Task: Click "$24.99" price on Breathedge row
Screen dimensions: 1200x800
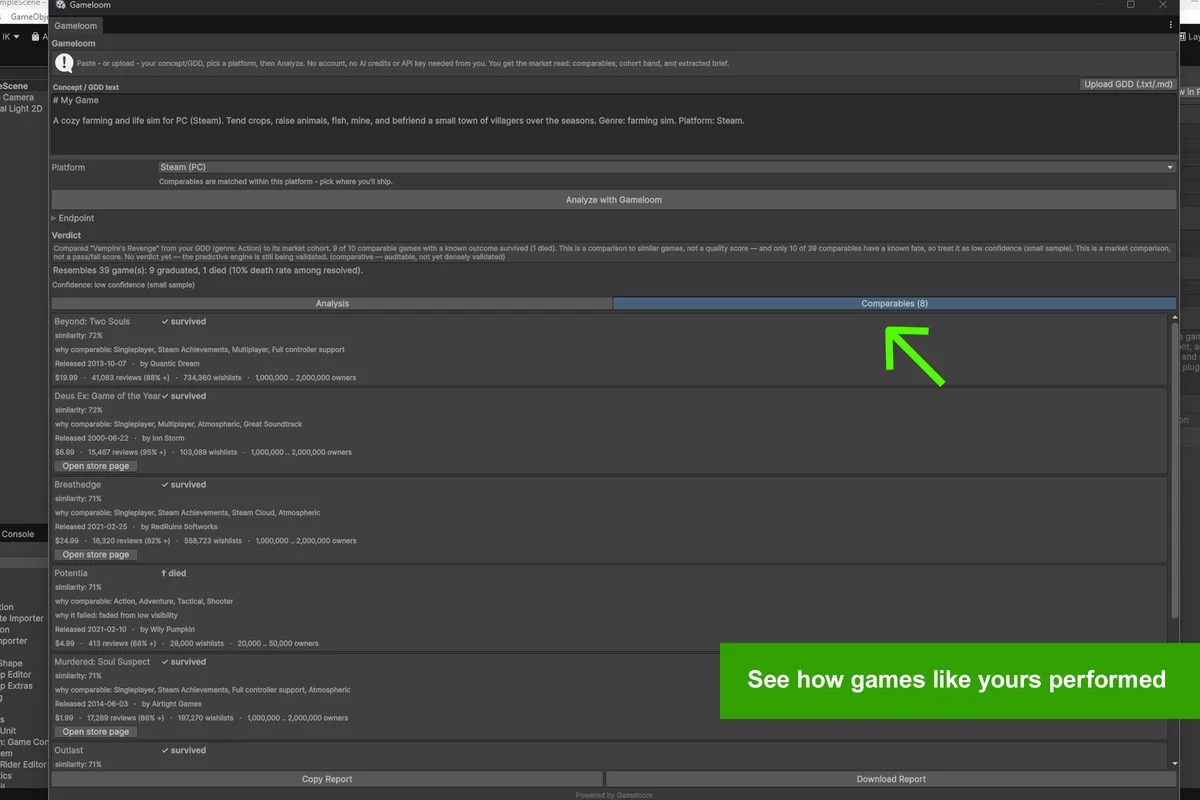Action: click(x=67, y=541)
